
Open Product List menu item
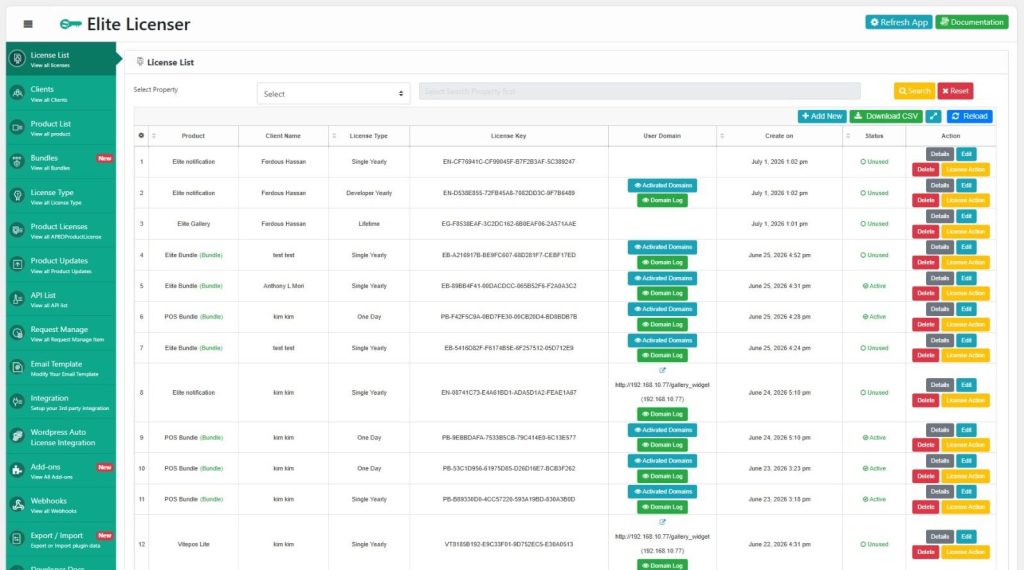point(61,128)
